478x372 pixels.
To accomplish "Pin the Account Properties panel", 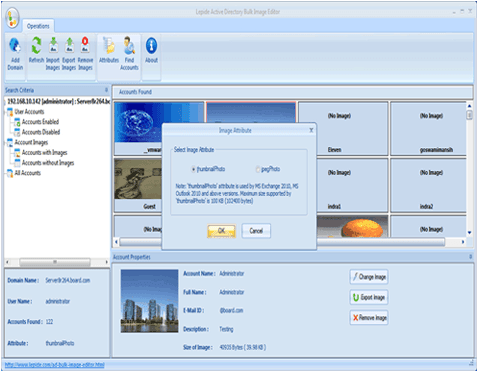I will click(471, 257).
